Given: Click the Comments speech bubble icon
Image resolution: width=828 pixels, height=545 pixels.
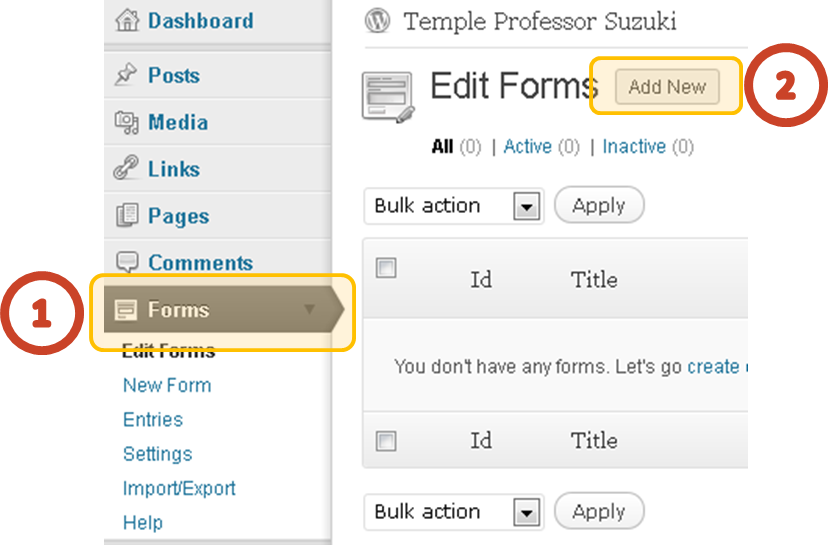Looking at the screenshot, I should [127, 261].
